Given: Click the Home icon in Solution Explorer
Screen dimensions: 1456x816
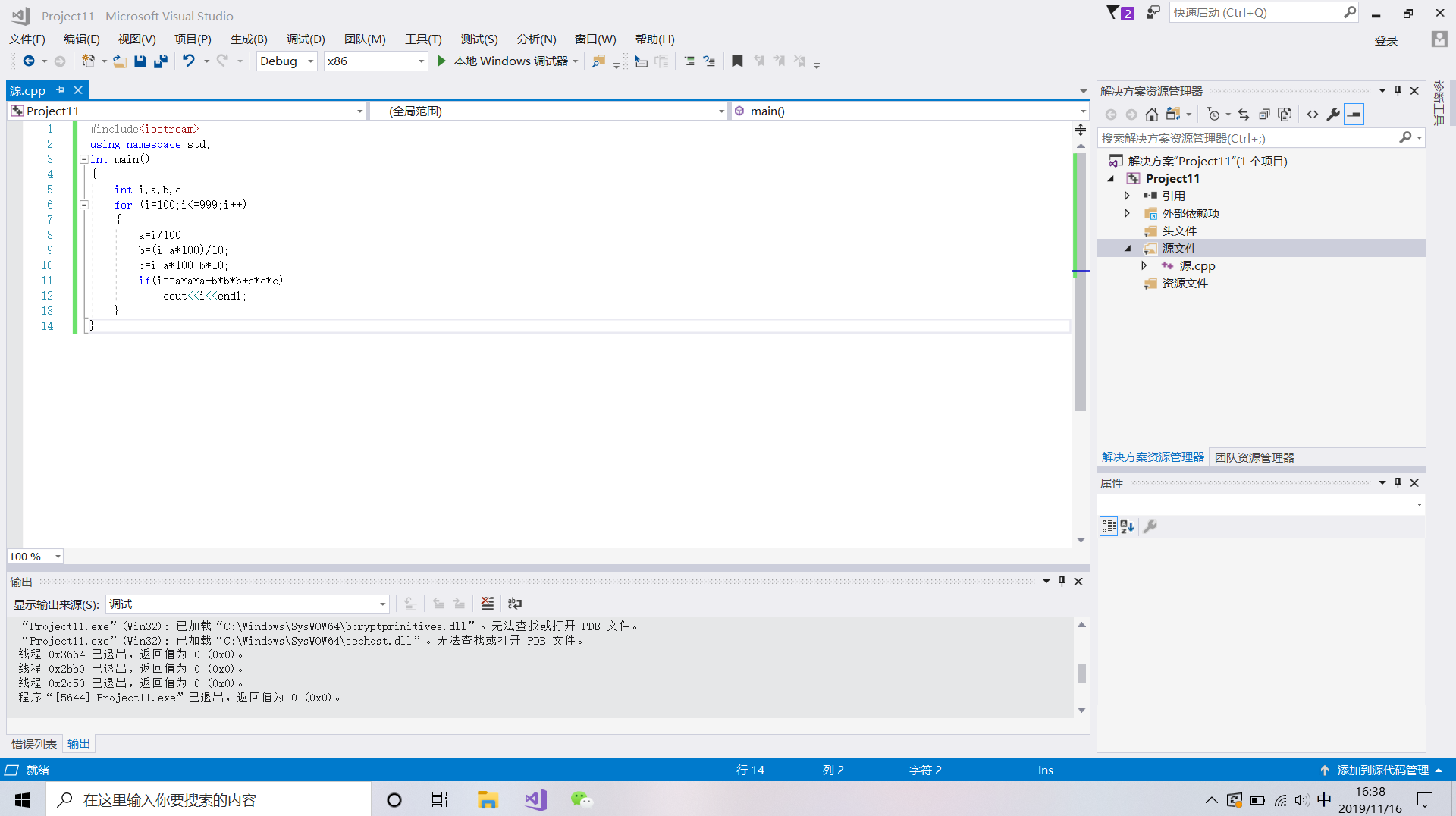Looking at the screenshot, I should point(1152,115).
